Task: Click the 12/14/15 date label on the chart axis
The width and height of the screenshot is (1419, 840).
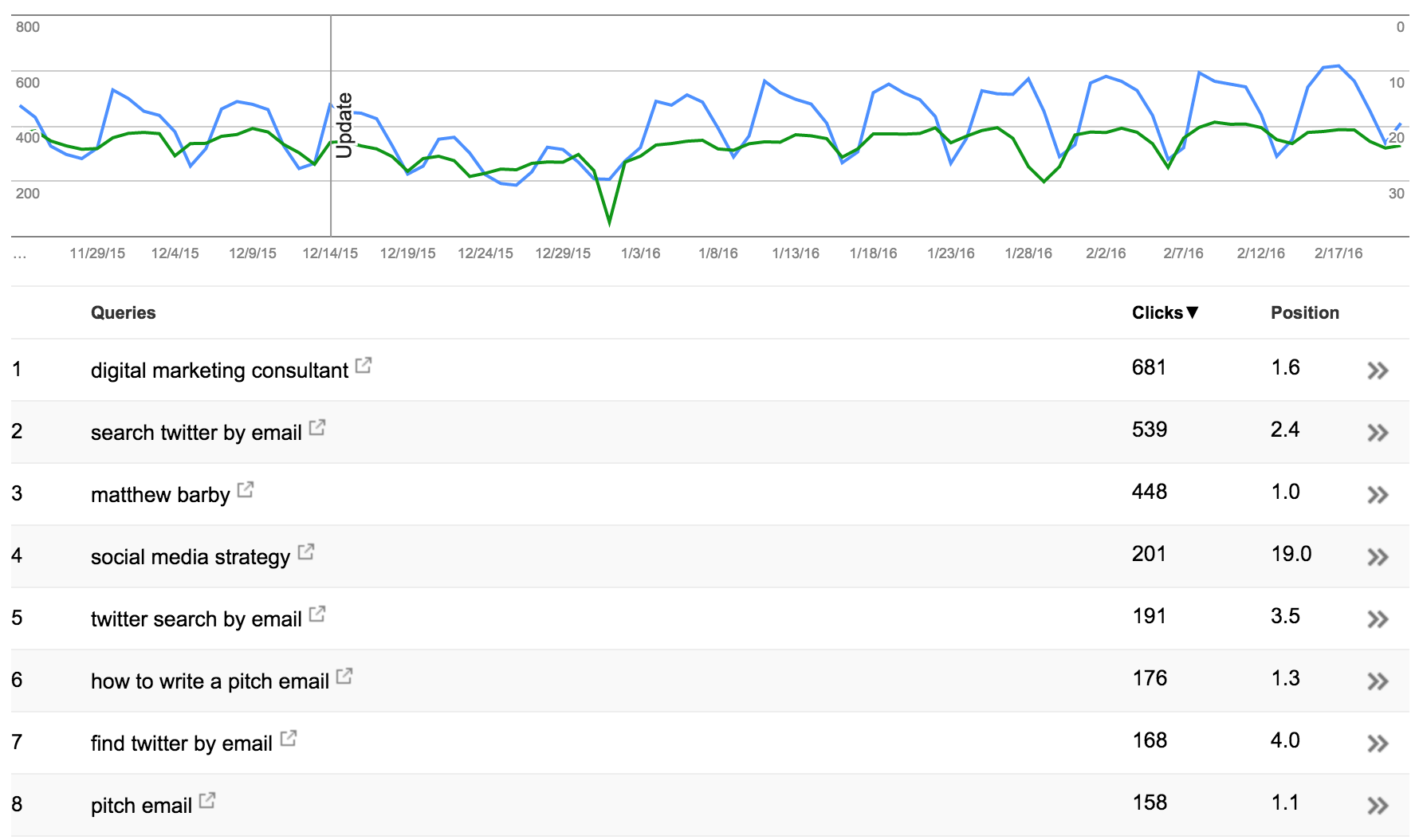Action: tap(330, 253)
